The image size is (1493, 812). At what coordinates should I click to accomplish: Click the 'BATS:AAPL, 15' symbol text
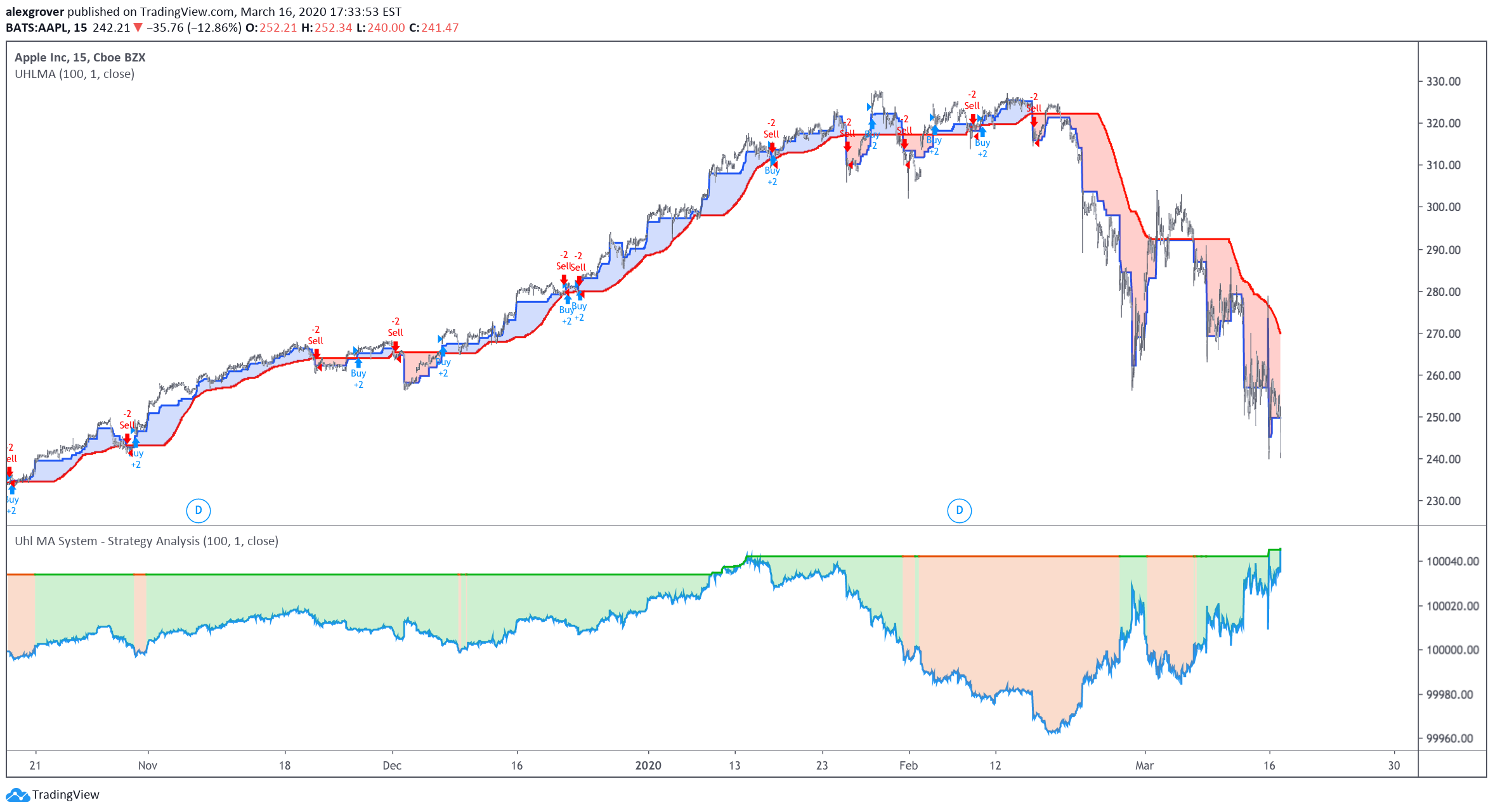[x=46, y=27]
